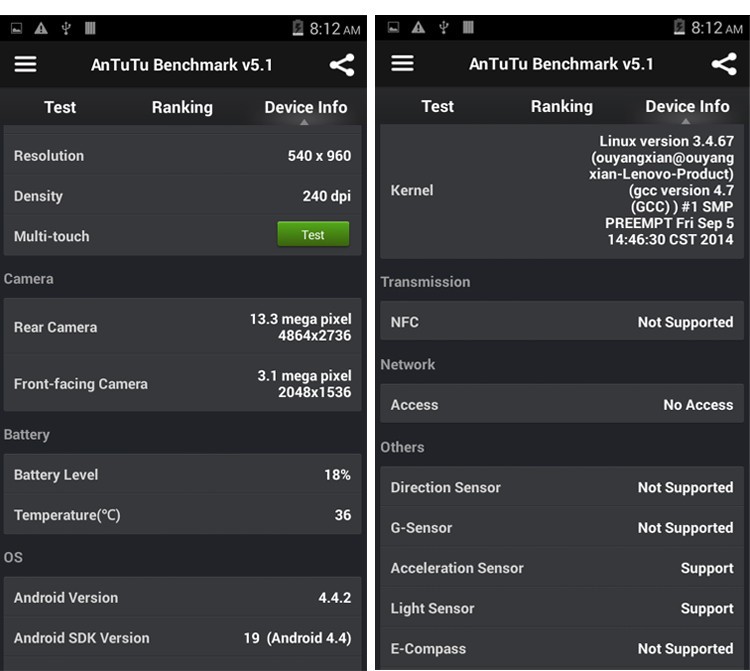
Task: Tap USB icon in left status bar
Action: [x=66, y=28]
